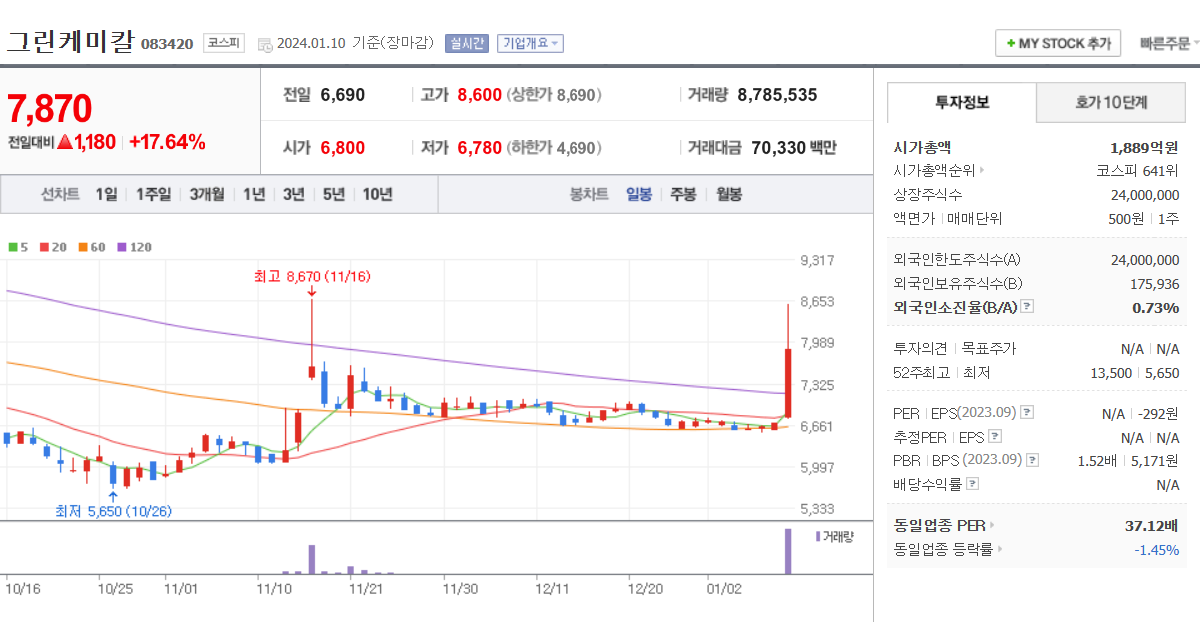1202x622 pixels.
Task: Expand the 기업개요 dropdown
Action: pyautogui.click(x=530, y=43)
